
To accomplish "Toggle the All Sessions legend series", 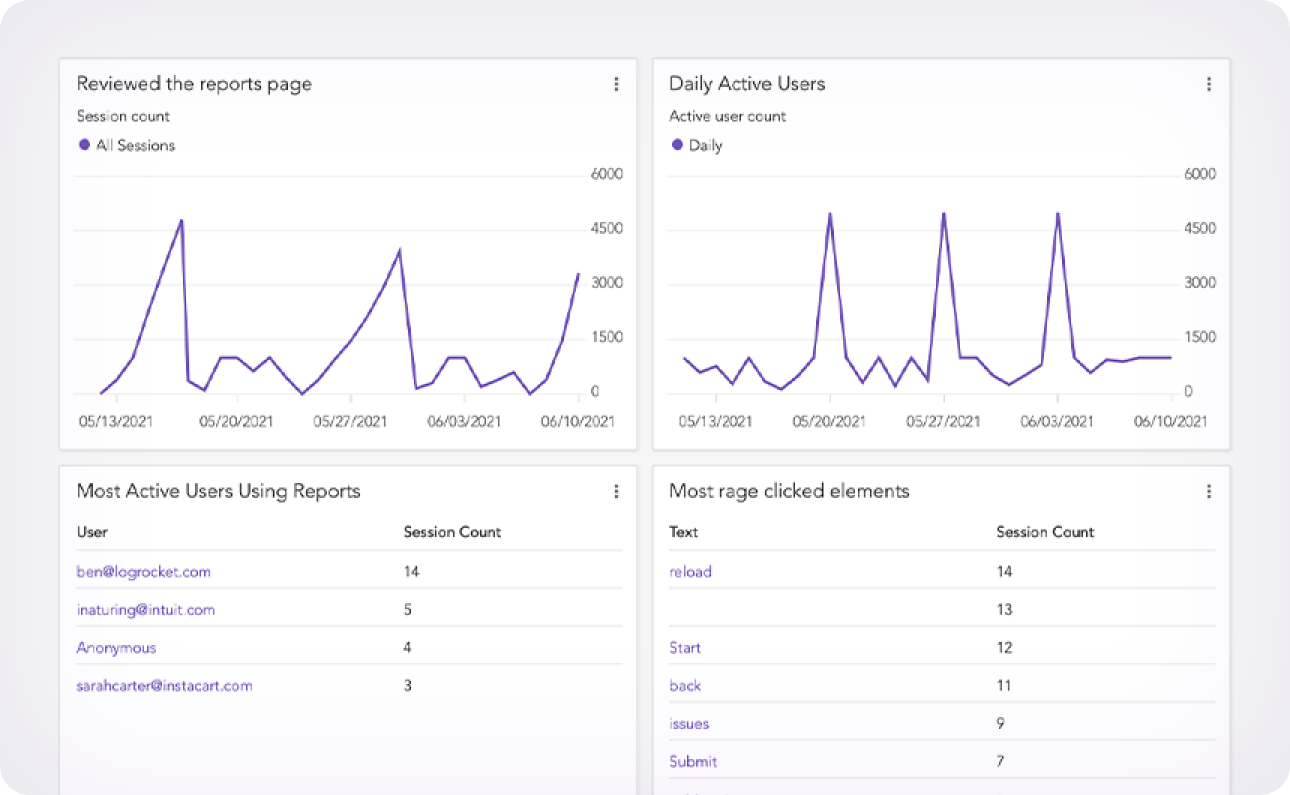I will [126, 145].
